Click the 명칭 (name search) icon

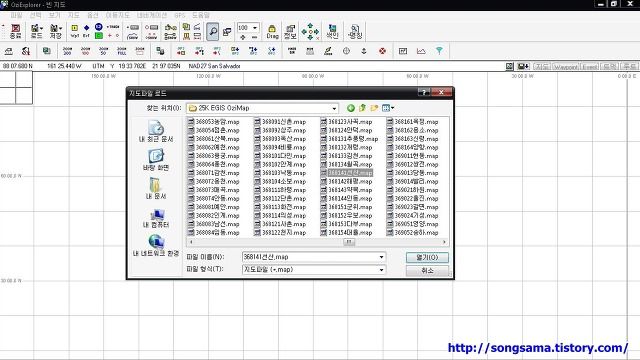point(355,31)
